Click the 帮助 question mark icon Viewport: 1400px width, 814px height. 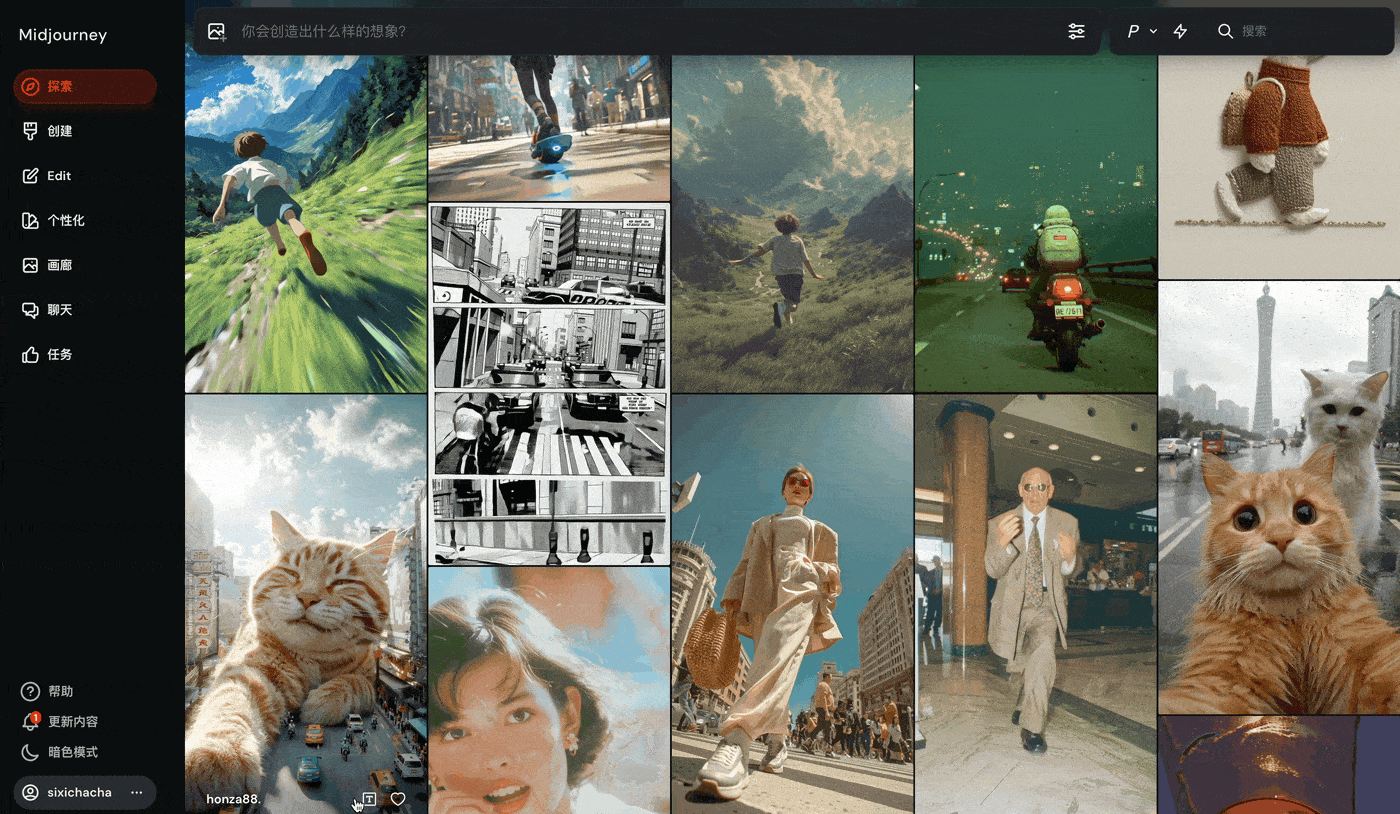coord(30,691)
